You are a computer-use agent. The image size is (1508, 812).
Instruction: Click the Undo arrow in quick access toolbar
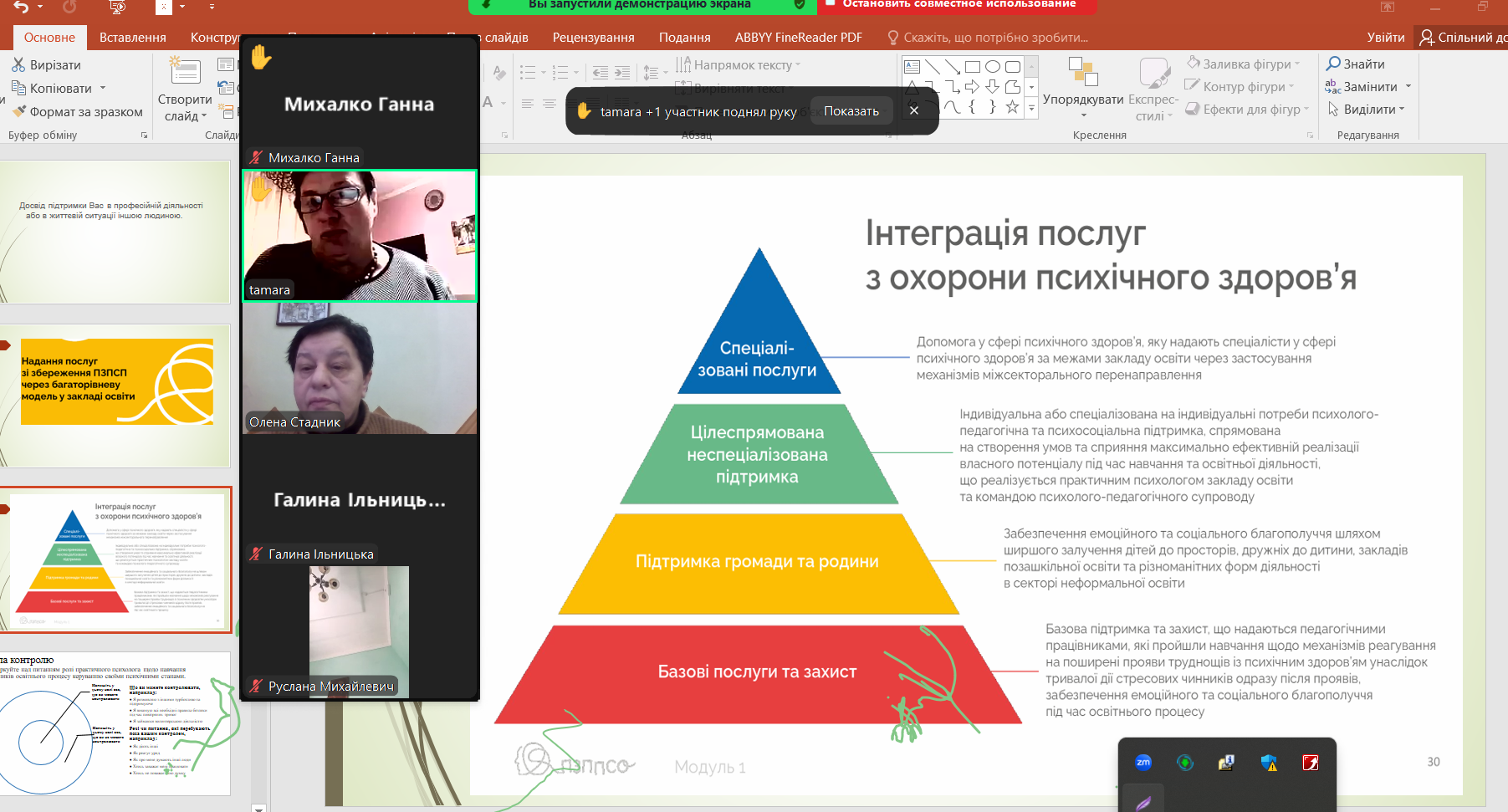(x=21, y=7)
